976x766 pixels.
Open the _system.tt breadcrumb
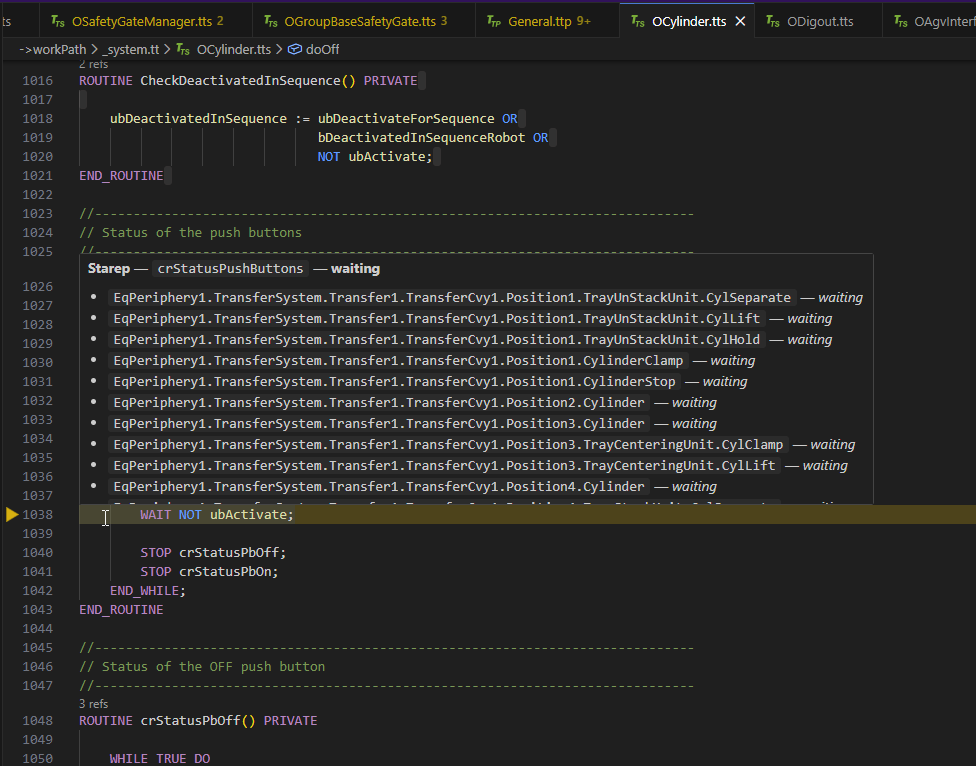click(131, 49)
